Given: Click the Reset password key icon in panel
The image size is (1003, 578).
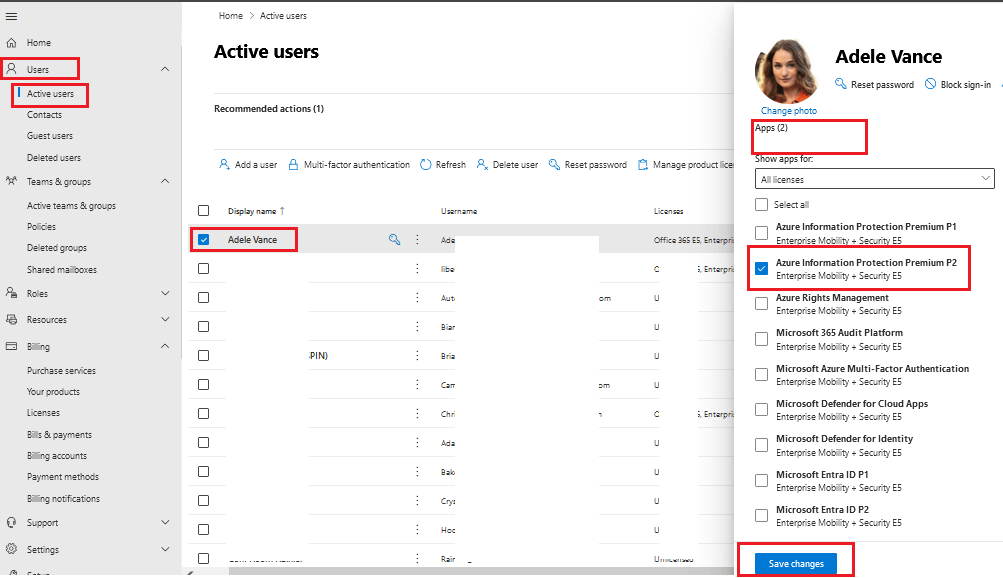Looking at the screenshot, I should (x=841, y=84).
